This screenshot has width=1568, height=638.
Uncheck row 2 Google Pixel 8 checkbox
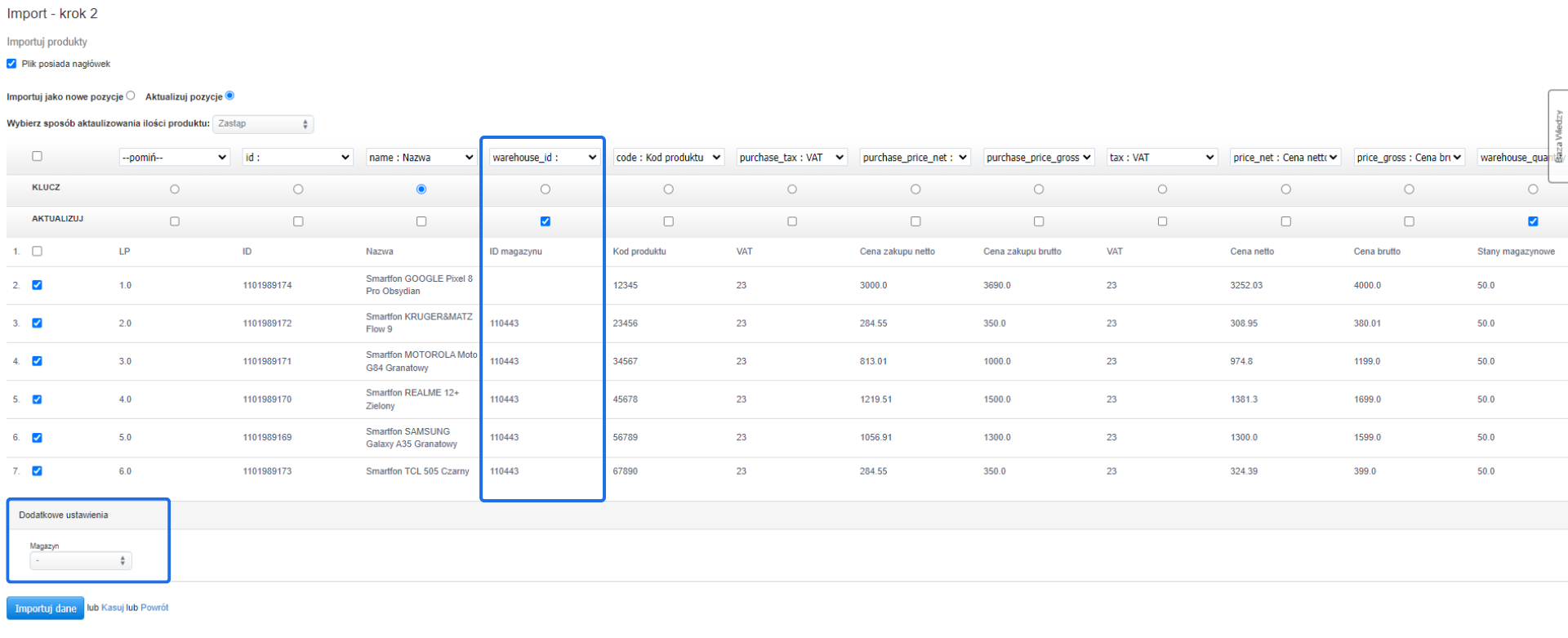tap(37, 285)
